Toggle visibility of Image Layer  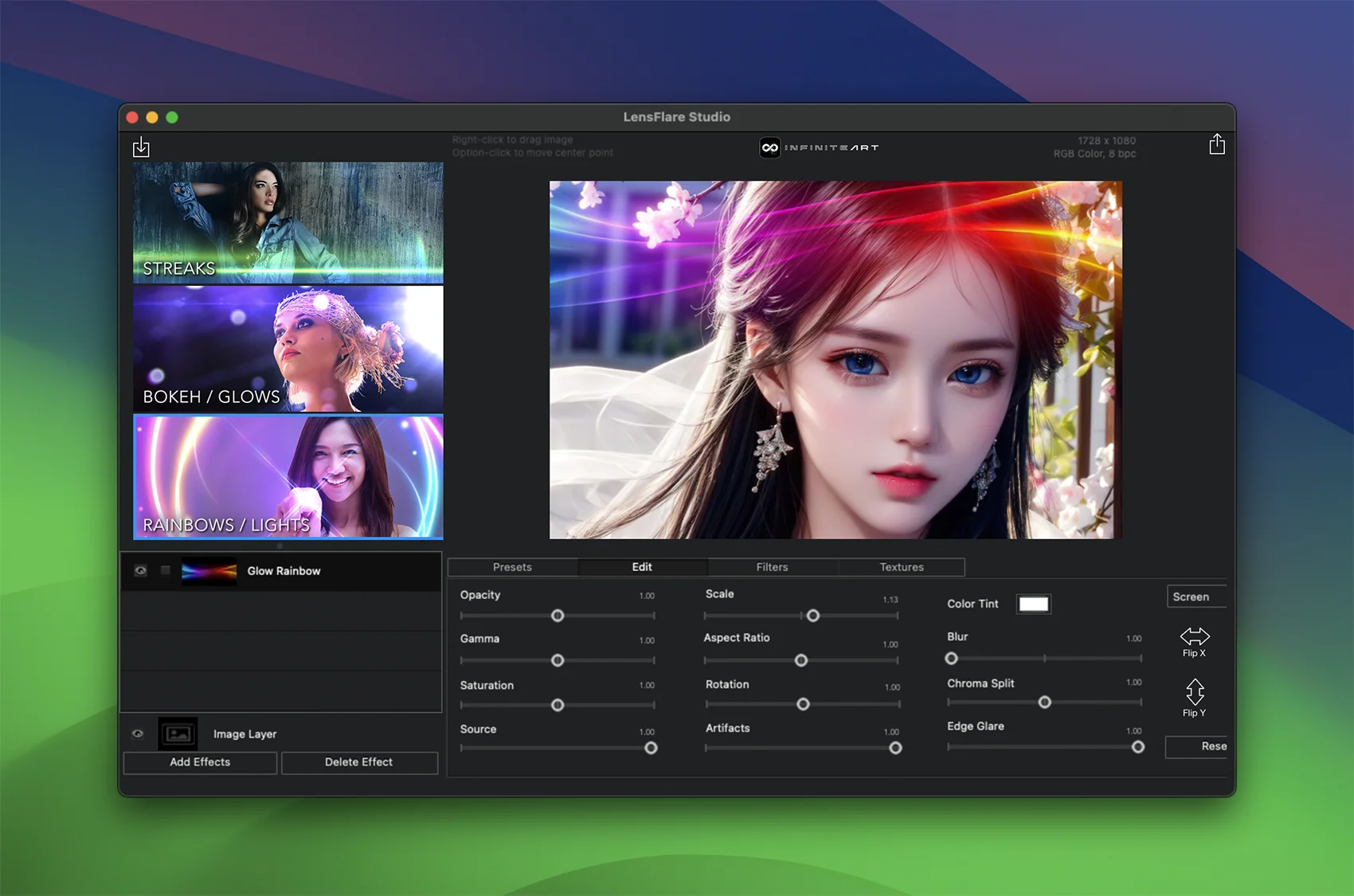[x=138, y=734]
